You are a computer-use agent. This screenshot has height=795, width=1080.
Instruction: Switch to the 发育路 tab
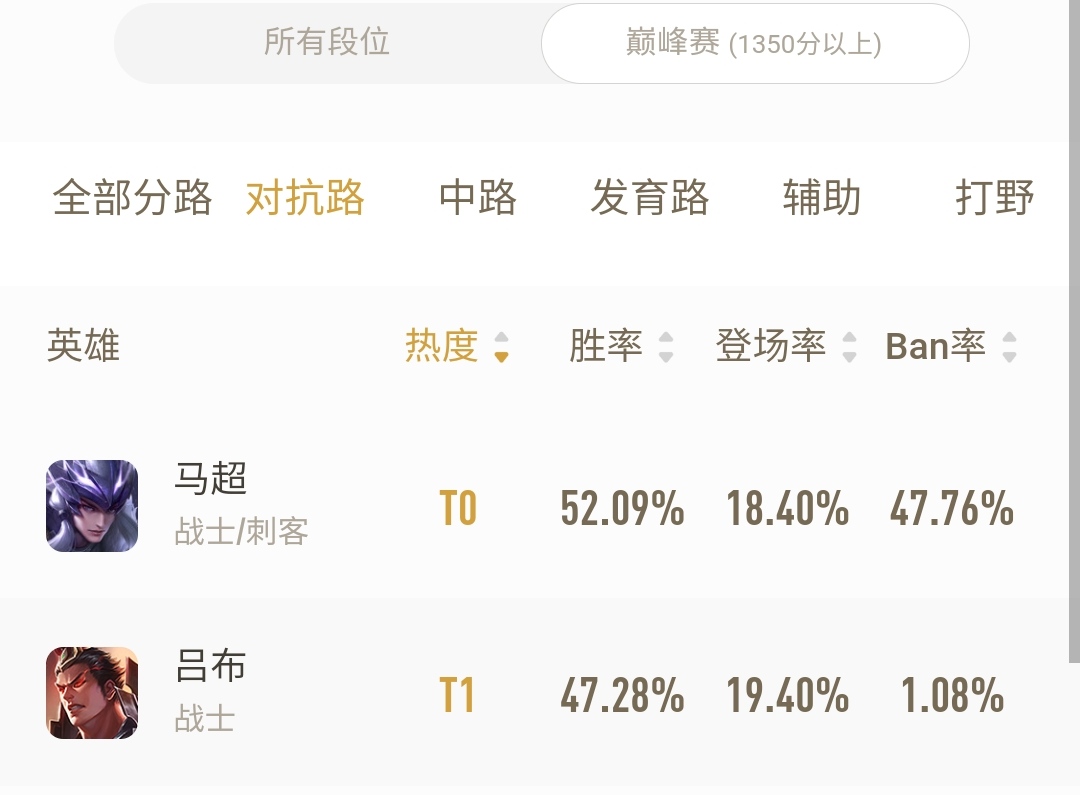(650, 198)
